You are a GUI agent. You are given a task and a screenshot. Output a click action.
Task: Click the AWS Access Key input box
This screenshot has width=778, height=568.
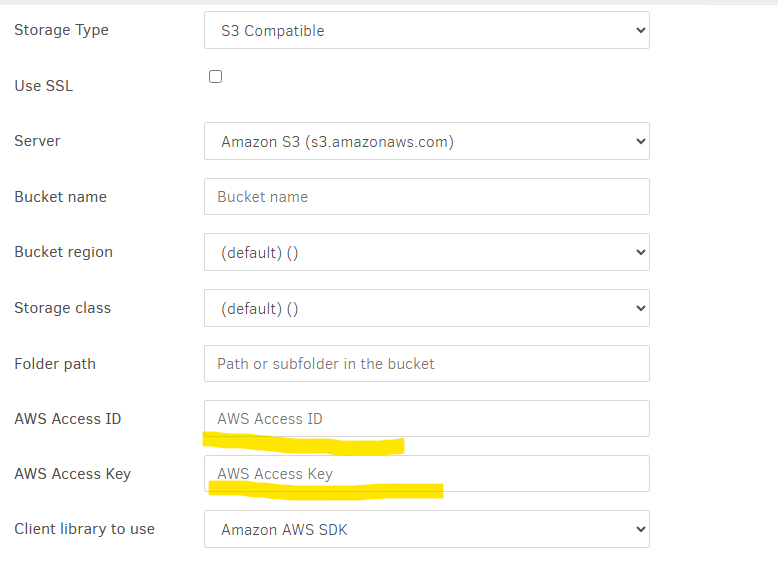[426, 474]
